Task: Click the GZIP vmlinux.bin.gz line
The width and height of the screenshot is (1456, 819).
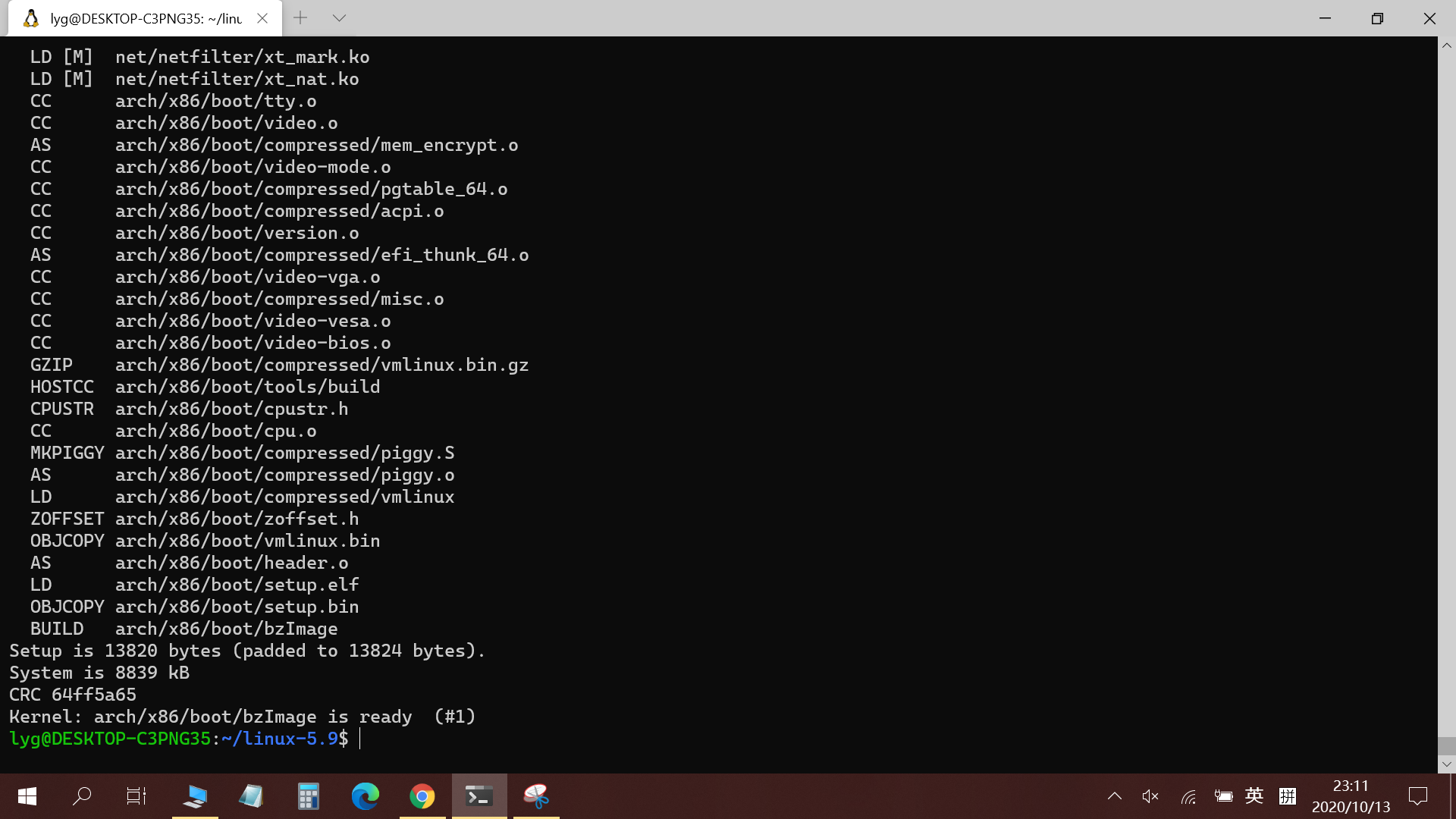Action: [x=280, y=365]
